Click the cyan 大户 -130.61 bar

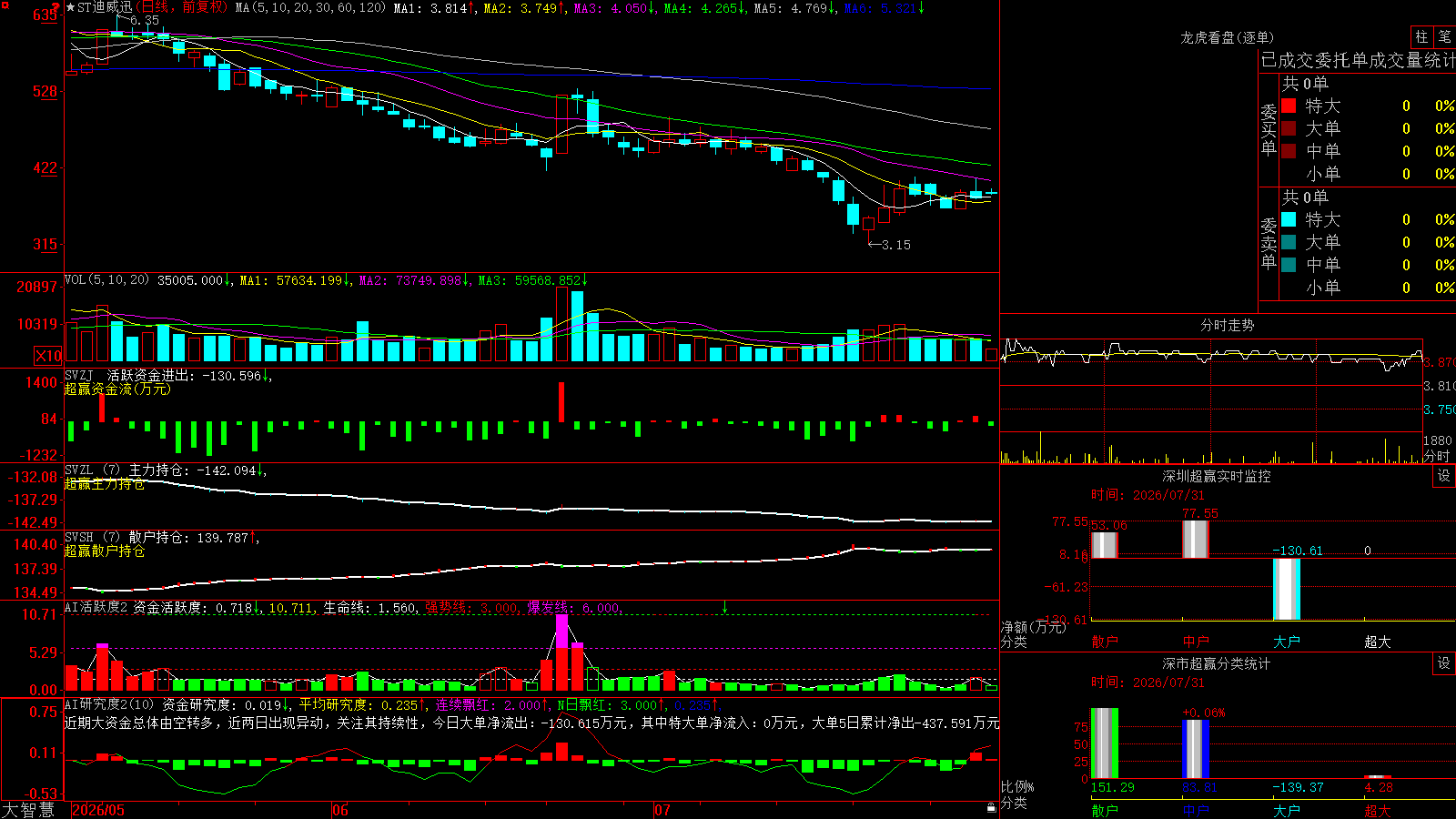tap(1287, 589)
